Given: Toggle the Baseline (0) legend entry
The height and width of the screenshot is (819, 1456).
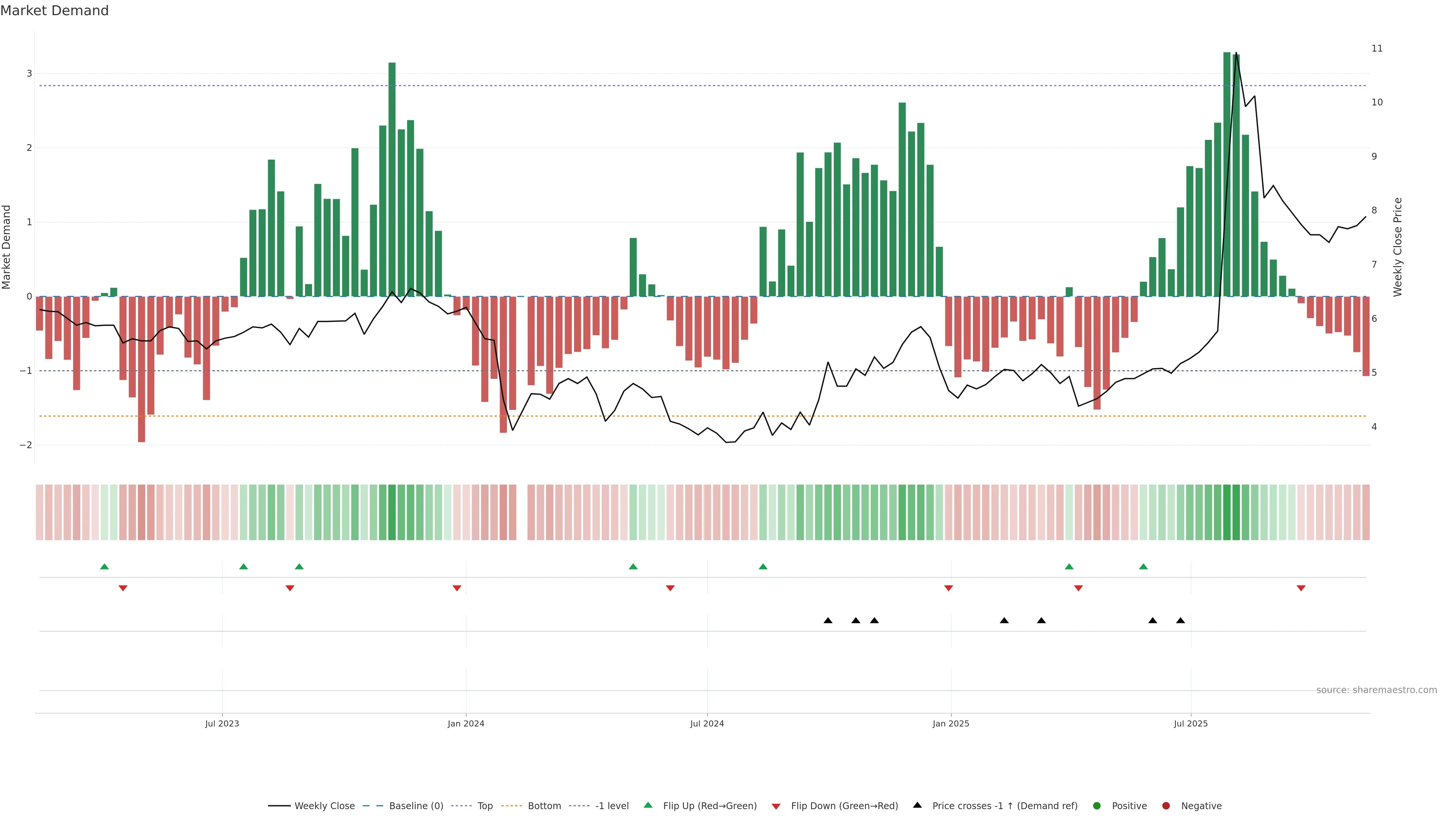Looking at the screenshot, I should [416, 805].
